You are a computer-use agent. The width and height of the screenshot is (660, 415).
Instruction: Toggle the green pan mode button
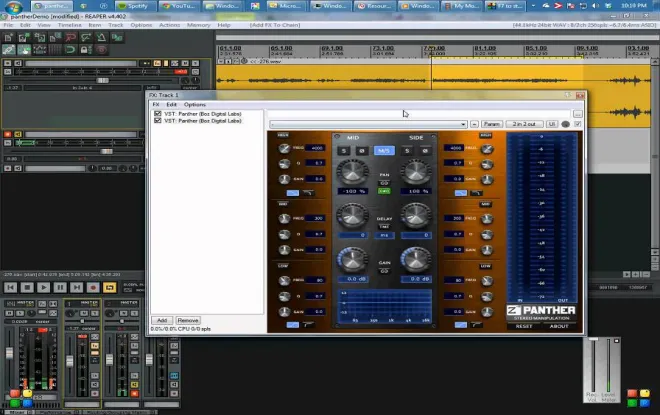pos(384,191)
